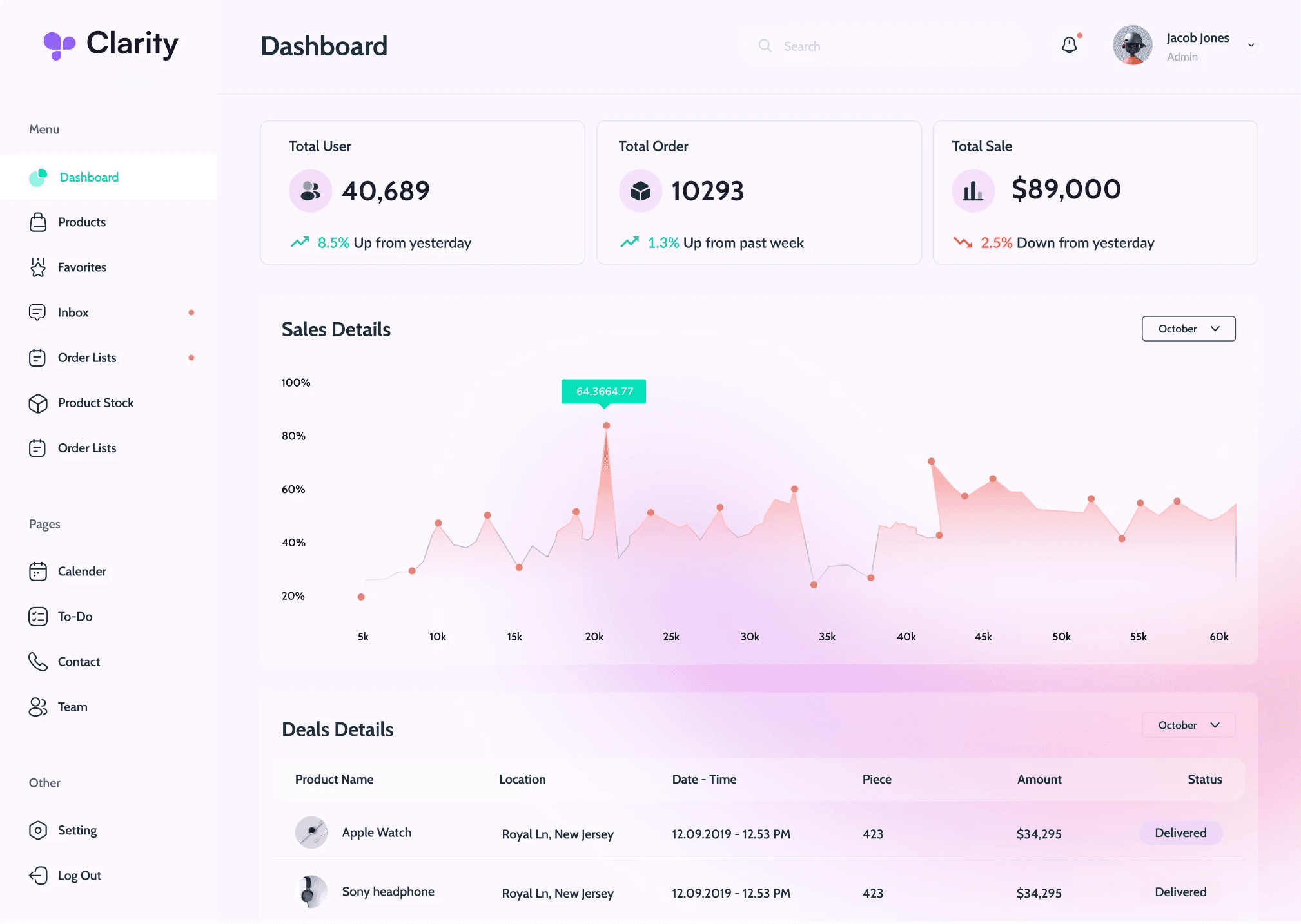Click the Sales Details heading

336,329
